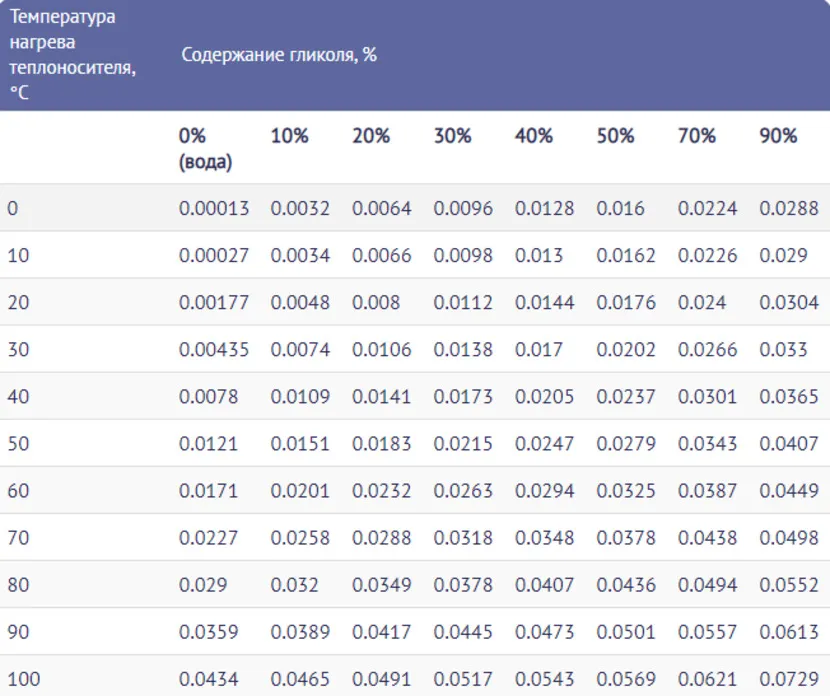Select the 30% glycol column heading

[x=452, y=136]
